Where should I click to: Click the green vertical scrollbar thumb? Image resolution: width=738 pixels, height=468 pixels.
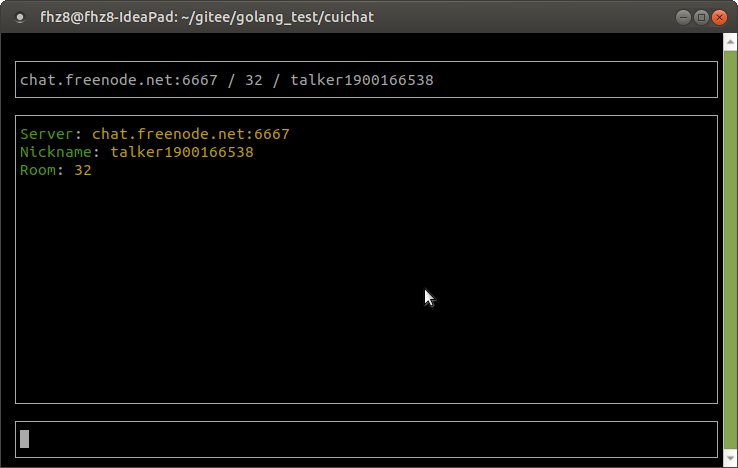tap(730, 250)
